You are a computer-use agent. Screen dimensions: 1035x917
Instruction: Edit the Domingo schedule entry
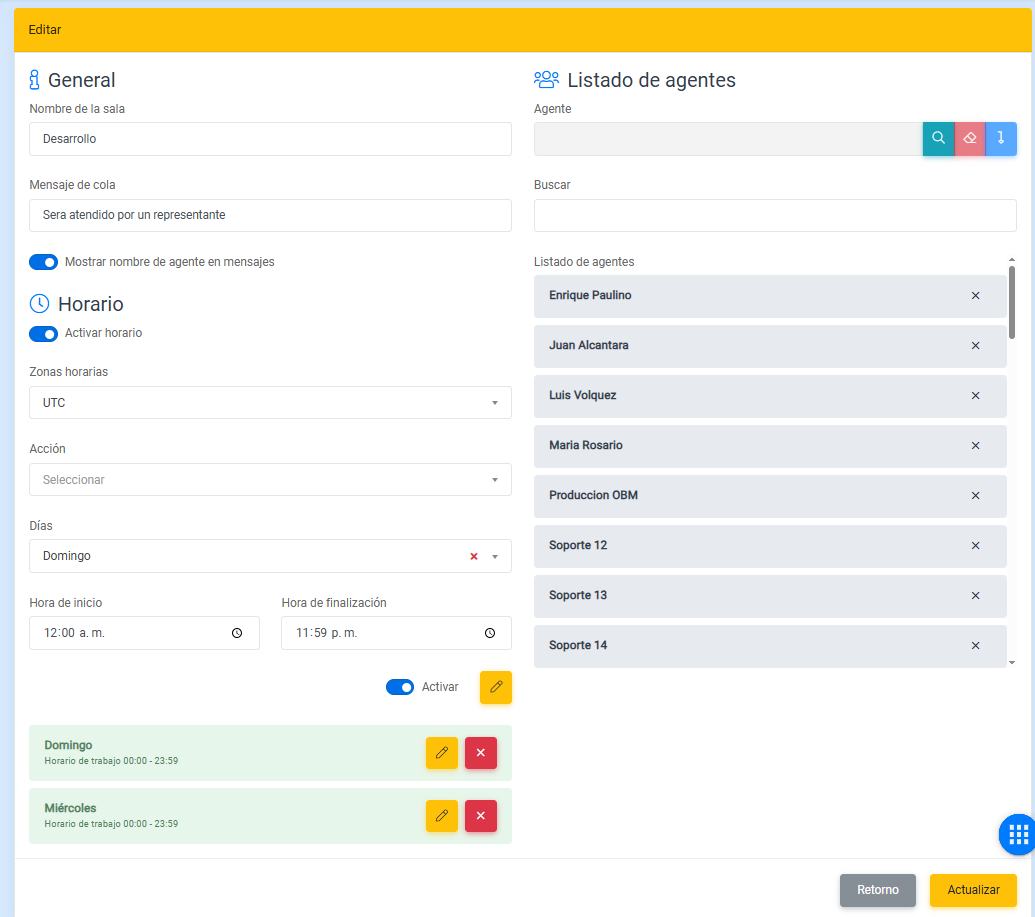coord(441,753)
